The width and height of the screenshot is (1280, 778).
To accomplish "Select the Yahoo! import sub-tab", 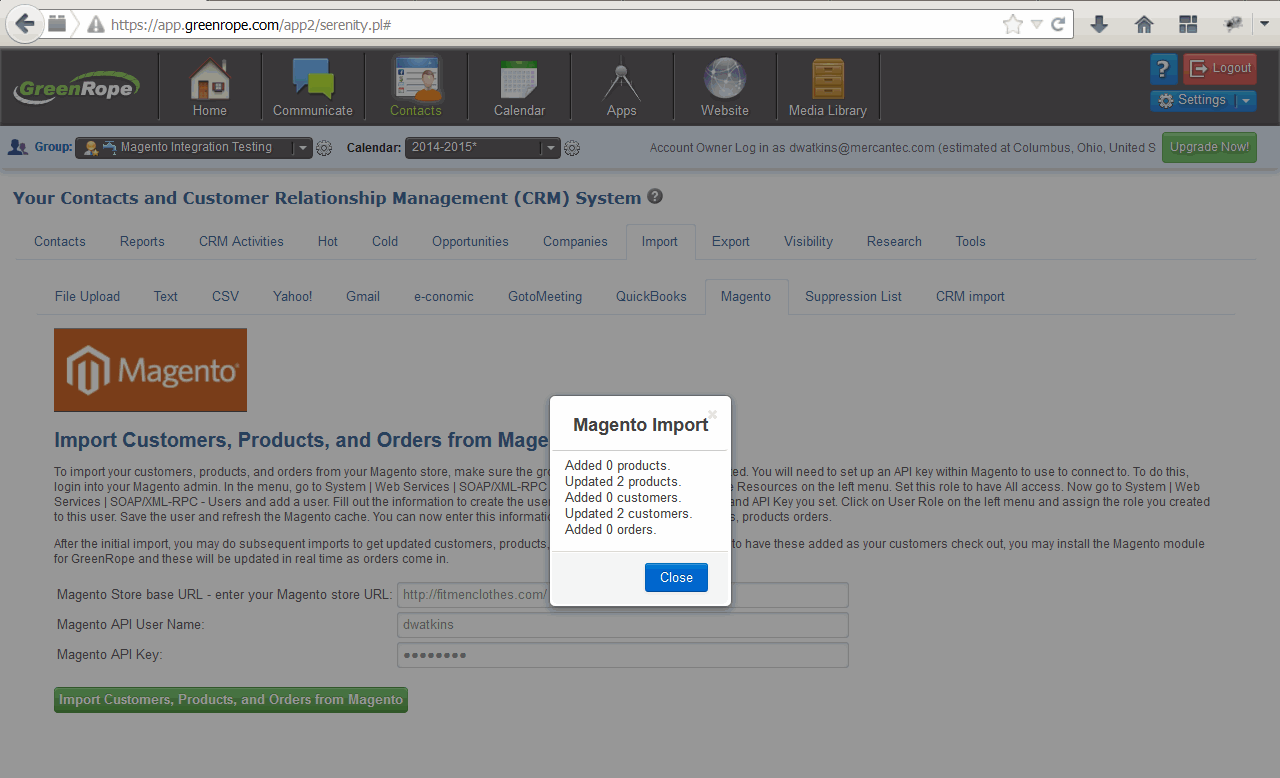I will coord(293,296).
